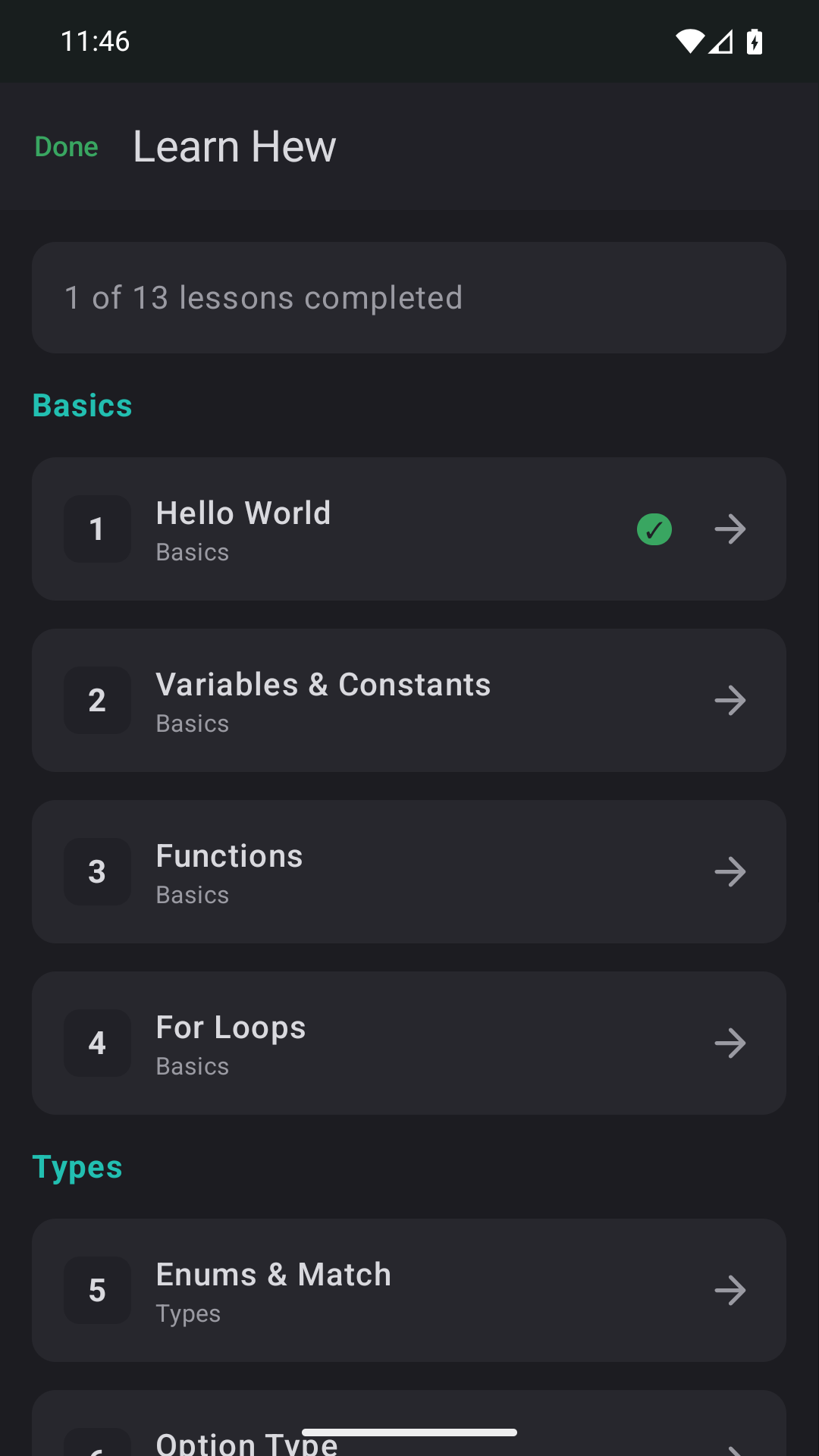819x1456 pixels.
Task: Click the Types section heading
Action: click(77, 1168)
